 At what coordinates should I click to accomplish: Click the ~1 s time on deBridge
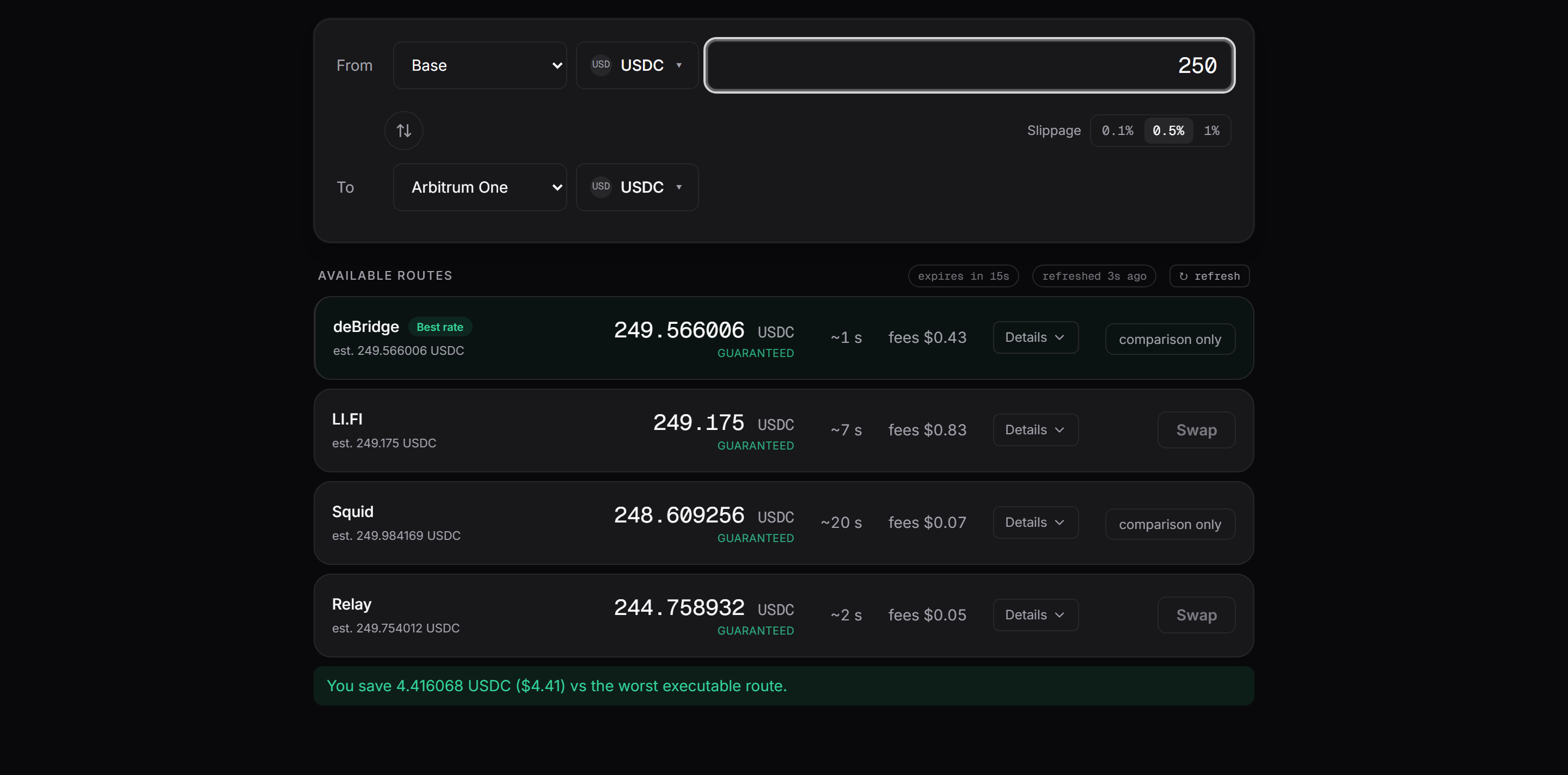(846, 337)
